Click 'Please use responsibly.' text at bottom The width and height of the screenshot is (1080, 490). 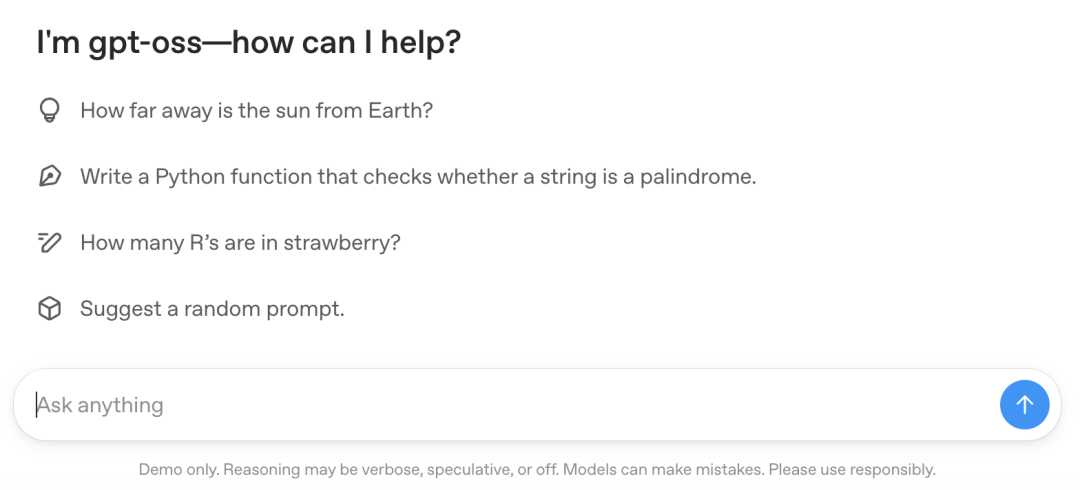click(852, 470)
